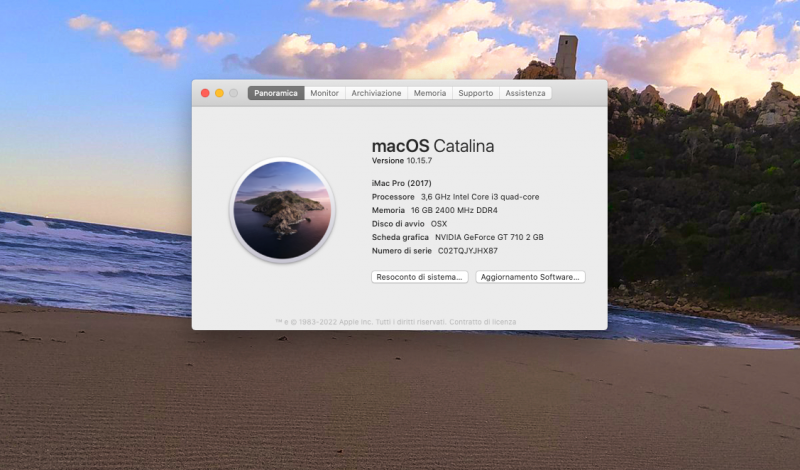Click the iMac Pro (2017) model text
The image size is (800, 470).
402,183
